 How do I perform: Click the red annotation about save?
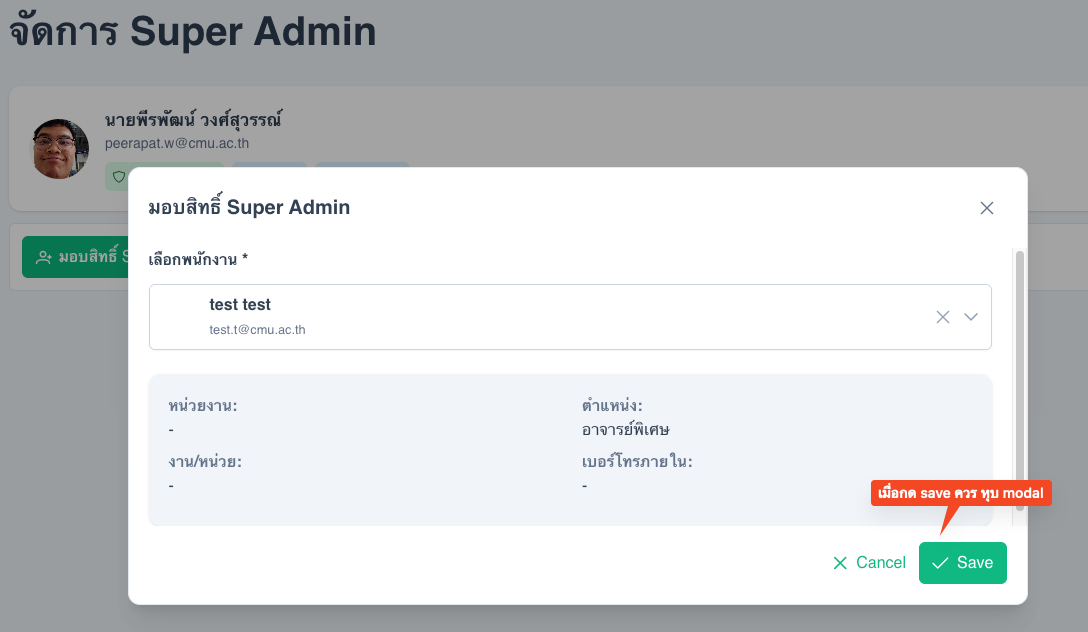(x=960, y=493)
